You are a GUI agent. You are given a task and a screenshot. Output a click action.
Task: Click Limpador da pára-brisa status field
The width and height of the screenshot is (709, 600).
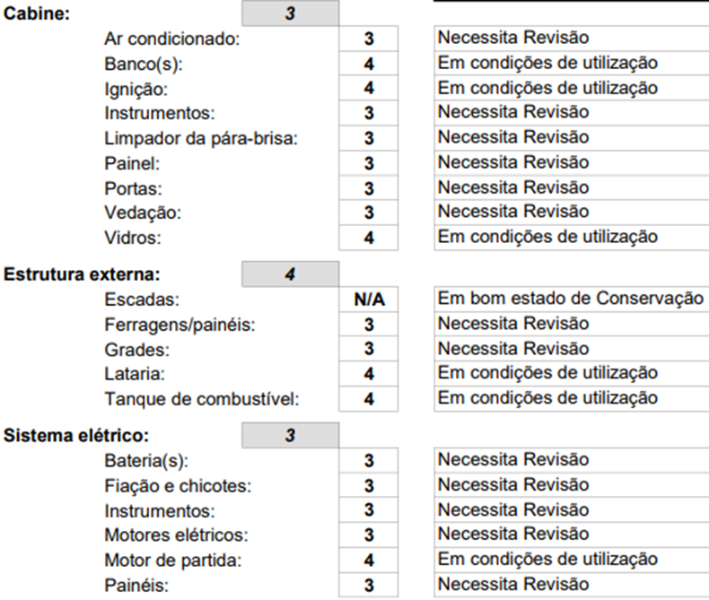tap(571, 137)
